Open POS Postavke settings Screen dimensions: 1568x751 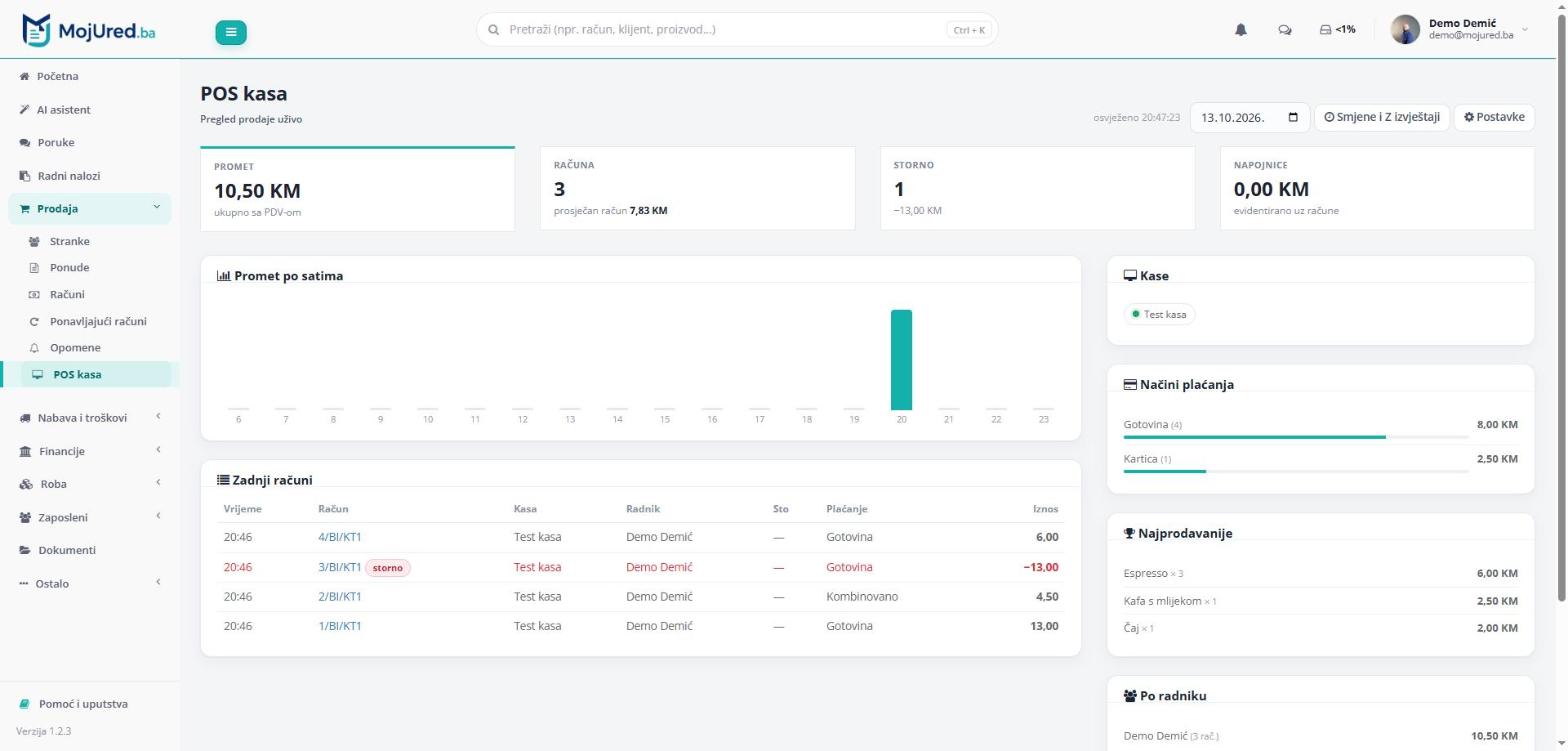1494,117
